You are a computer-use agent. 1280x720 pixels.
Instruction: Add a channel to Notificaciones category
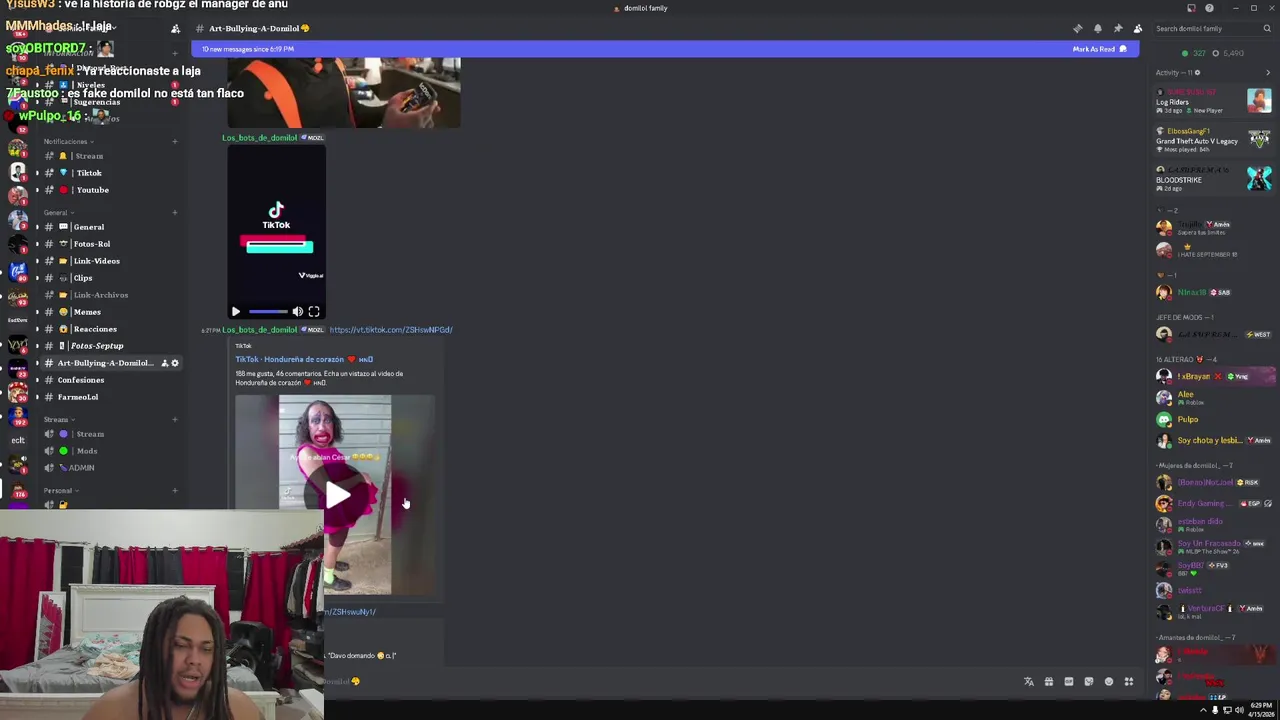175,142
